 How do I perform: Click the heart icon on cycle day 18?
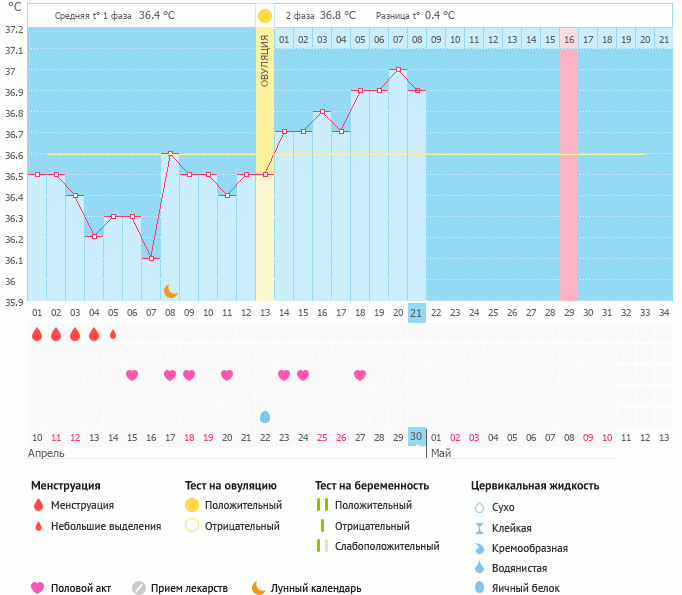[360, 375]
